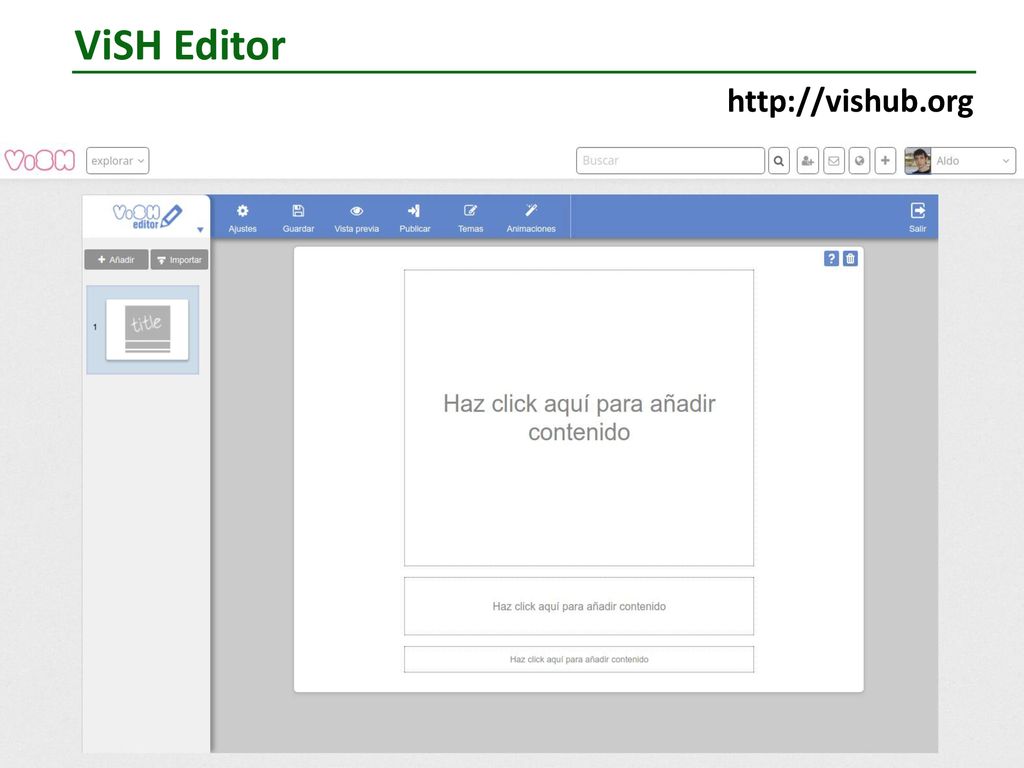Click the bottom small add-content box
1024x768 pixels.
coord(579,660)
